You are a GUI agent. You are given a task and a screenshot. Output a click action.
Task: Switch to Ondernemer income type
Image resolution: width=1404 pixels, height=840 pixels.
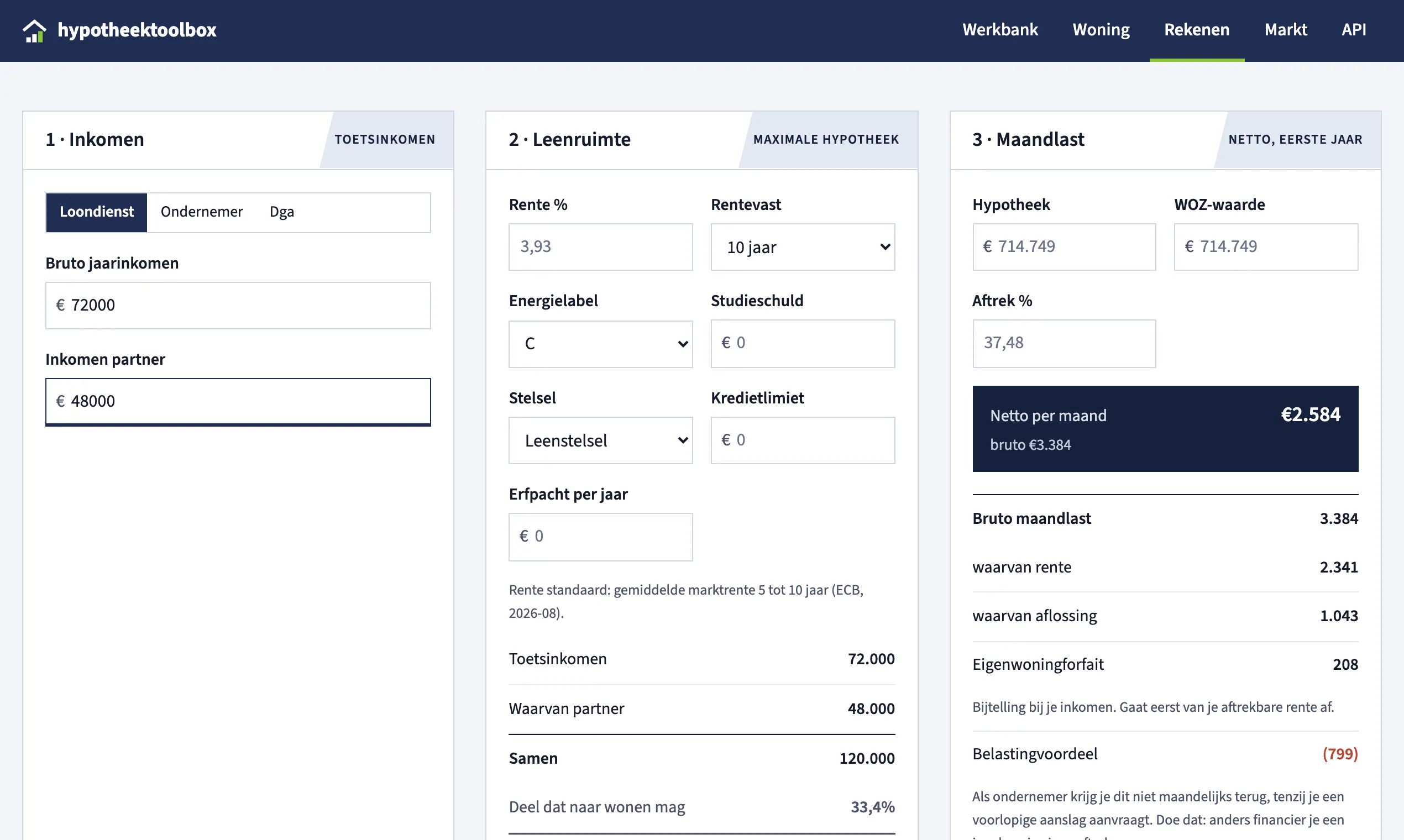click(202, 212)
